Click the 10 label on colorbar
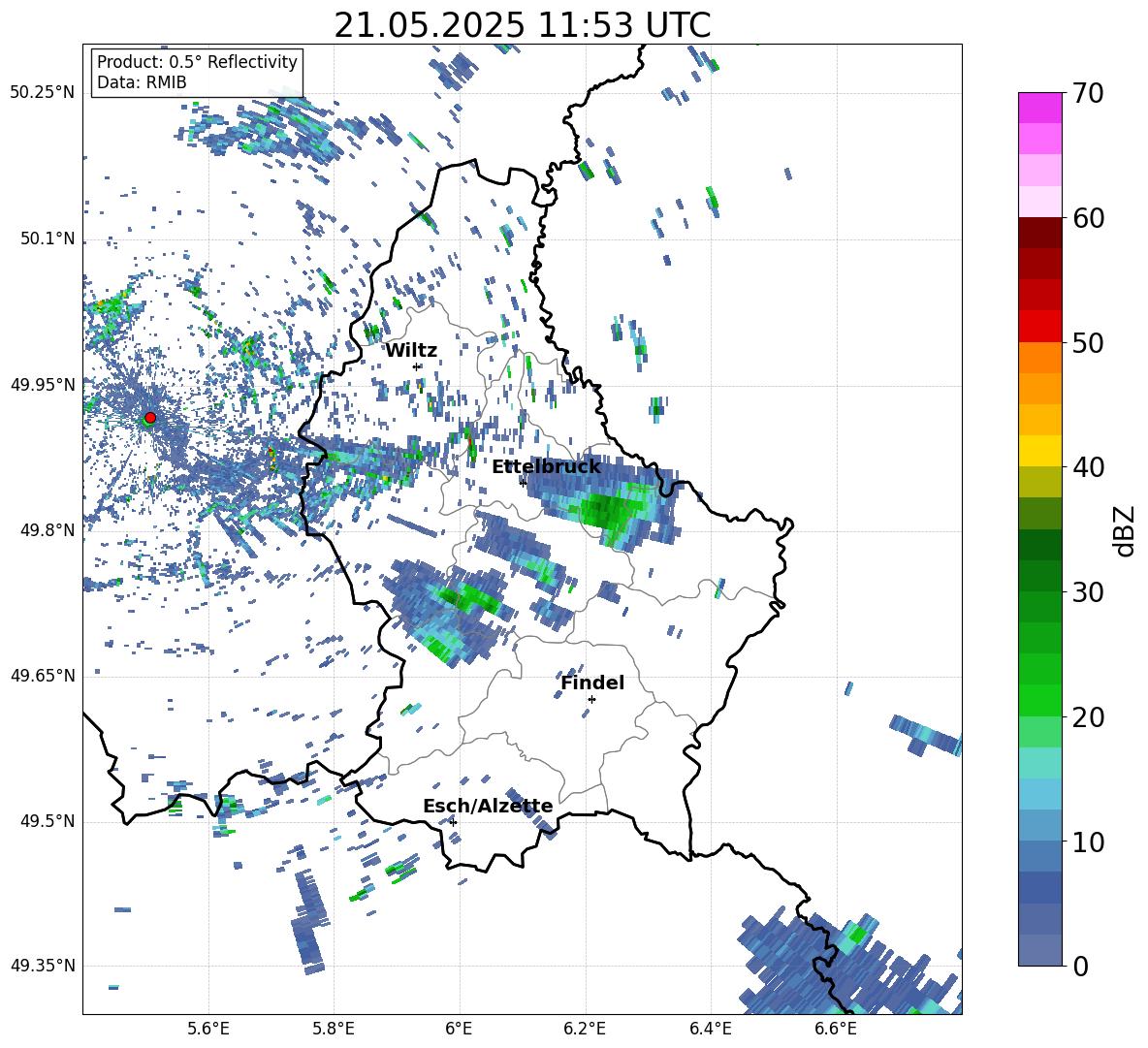1148x1048 pixels. [x=1088, y=842]
